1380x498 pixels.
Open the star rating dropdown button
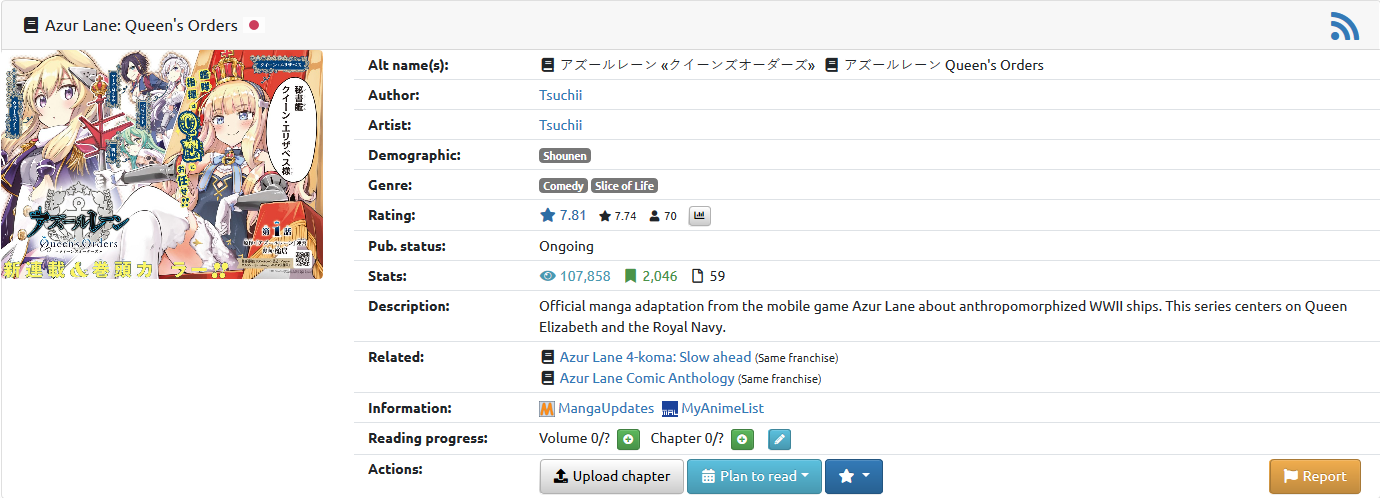point(854,477)
